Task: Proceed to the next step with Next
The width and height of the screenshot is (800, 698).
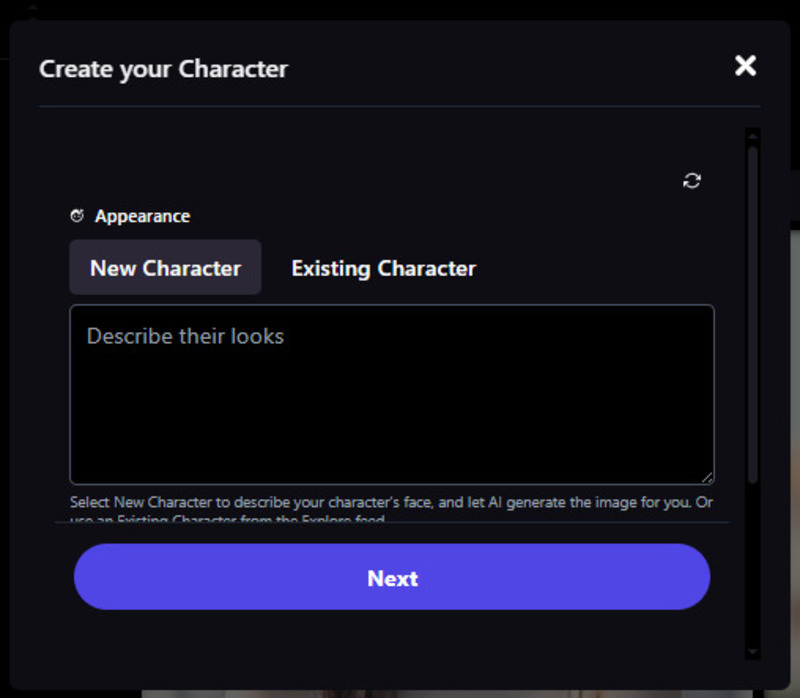Action: (392, 577)
